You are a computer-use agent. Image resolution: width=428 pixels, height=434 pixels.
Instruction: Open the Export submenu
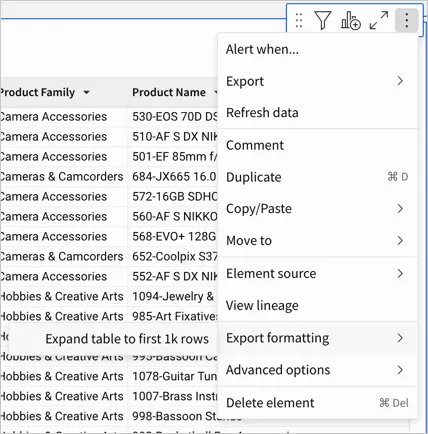318,81
